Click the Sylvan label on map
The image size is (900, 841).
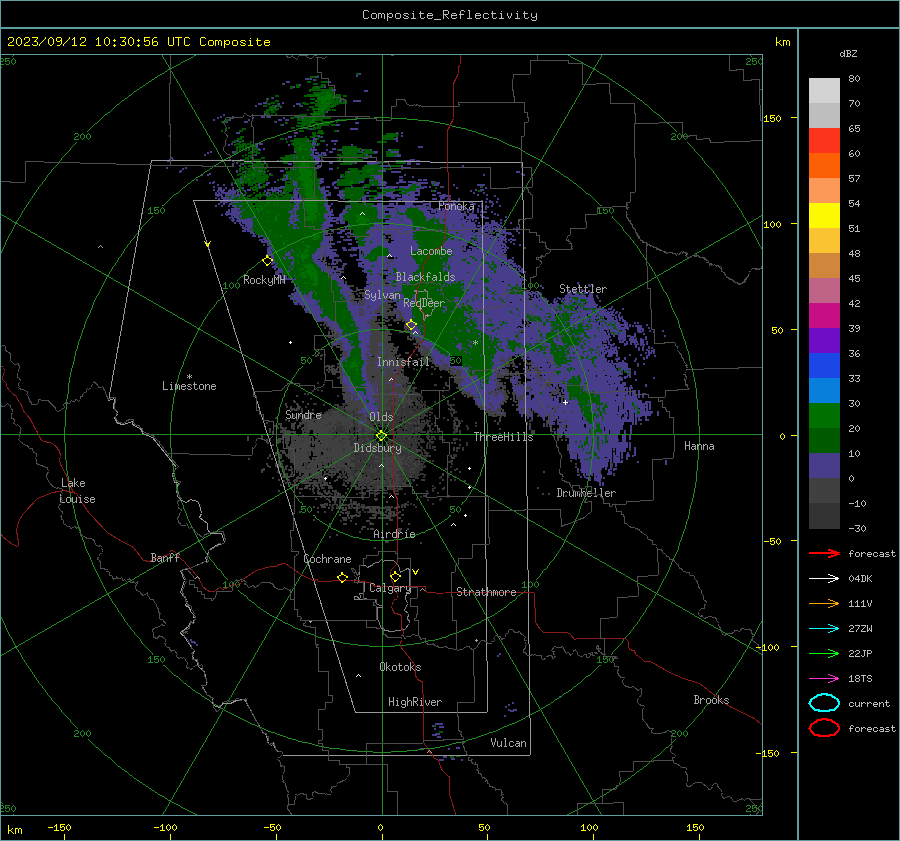pos(382,295)
